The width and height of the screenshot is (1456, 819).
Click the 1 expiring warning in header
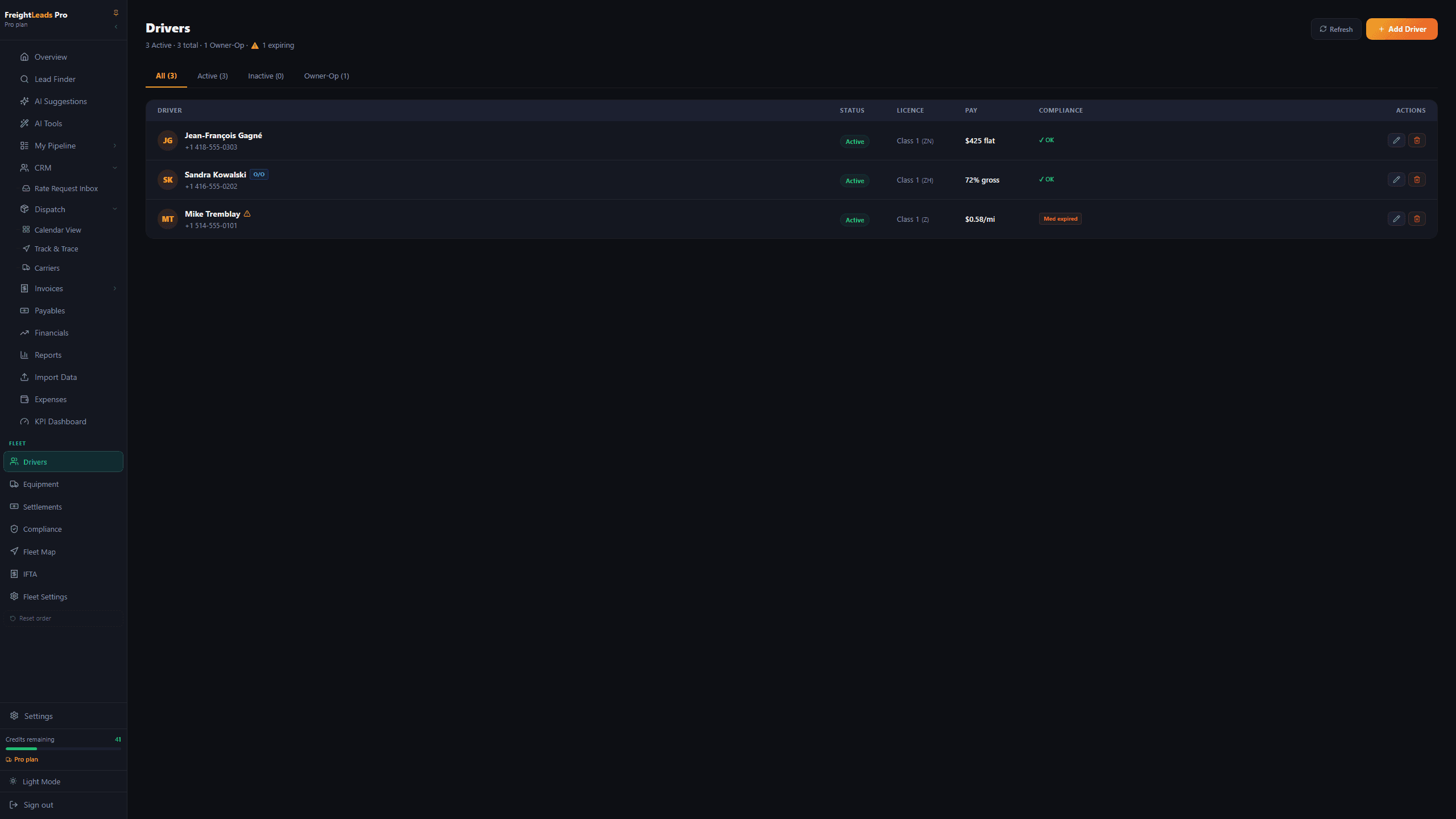click(273, 45)
